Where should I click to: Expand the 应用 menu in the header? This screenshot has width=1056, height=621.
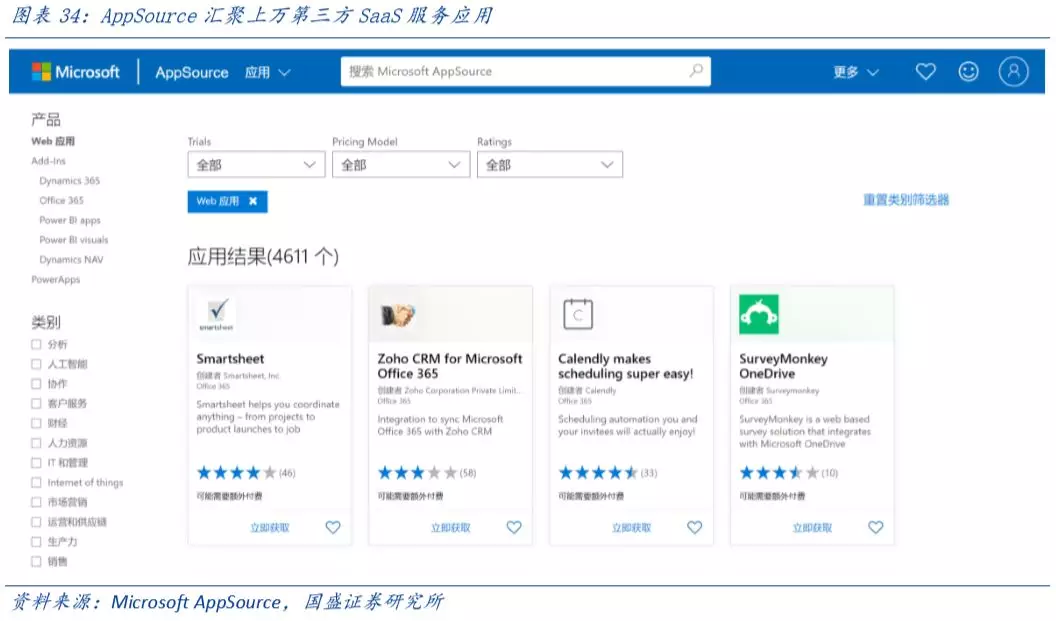(267, 72)
